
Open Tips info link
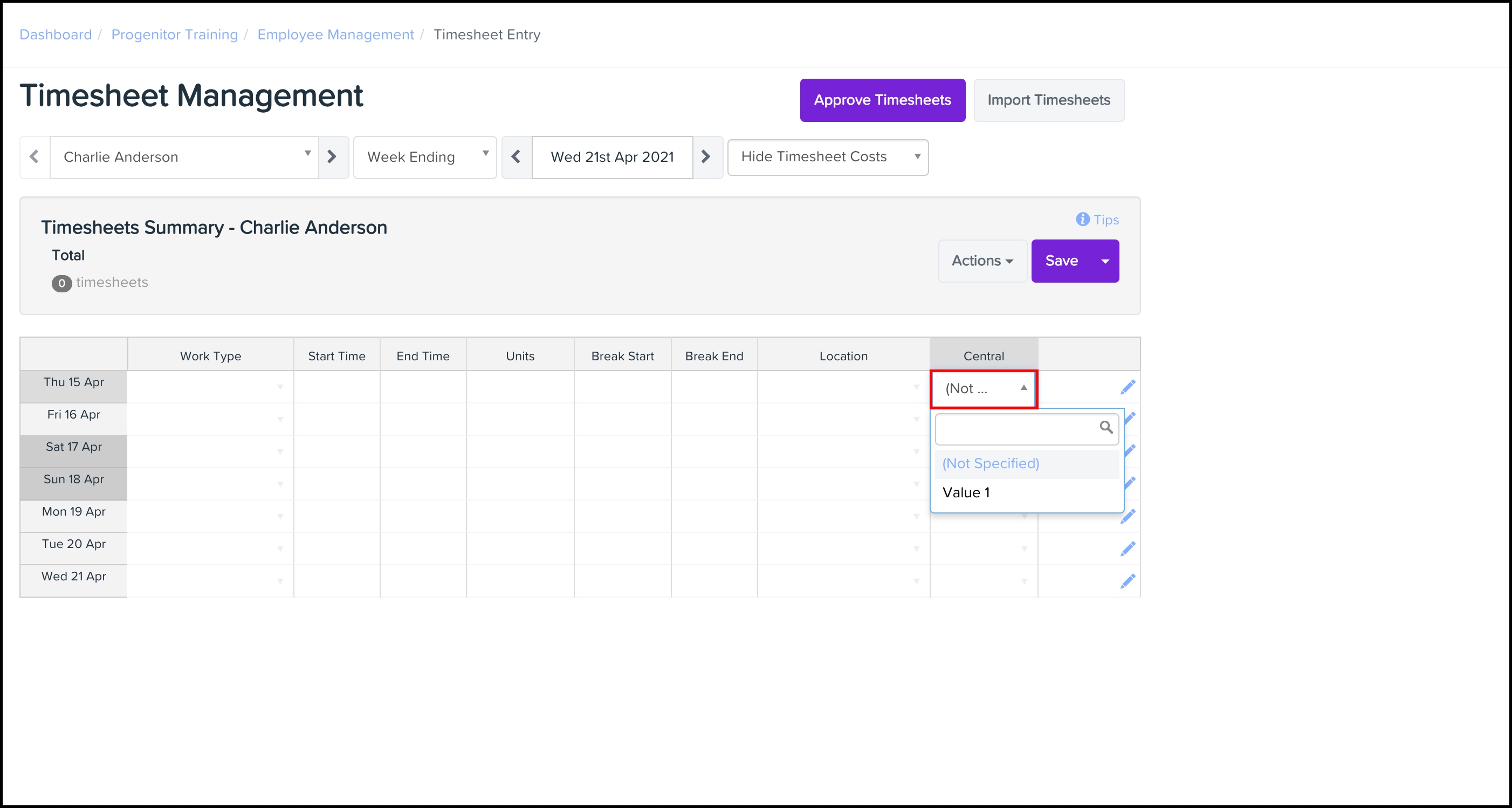click(x=1098, y=220)
